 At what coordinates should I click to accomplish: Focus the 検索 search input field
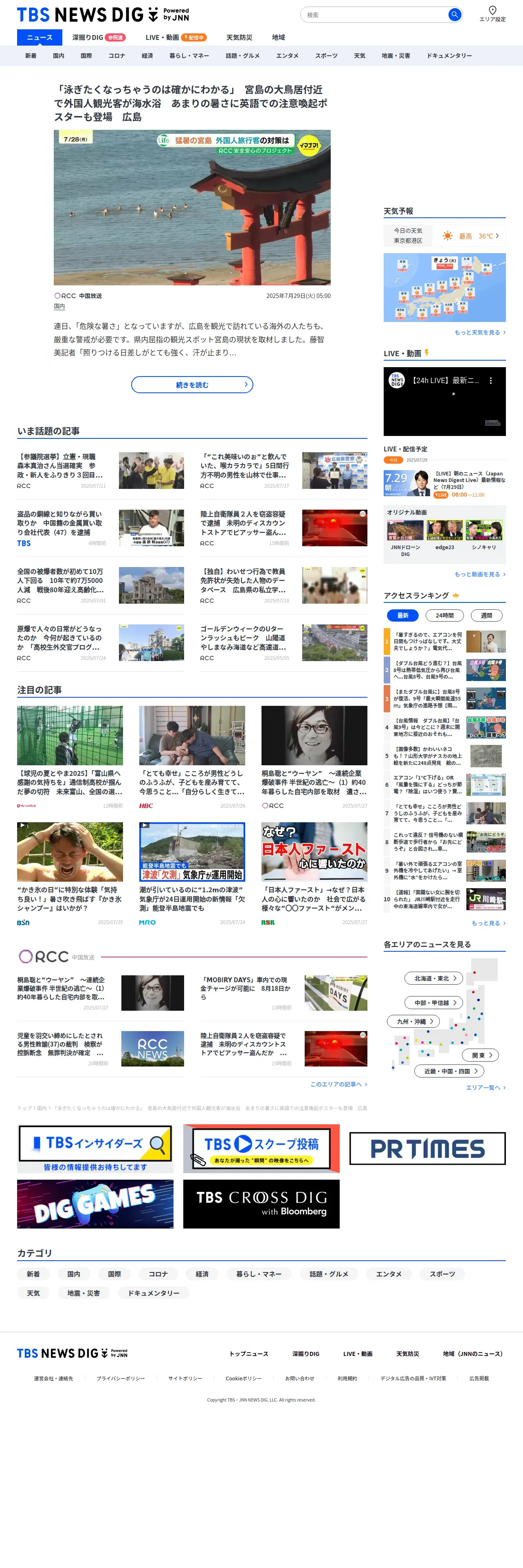point(374,15)
